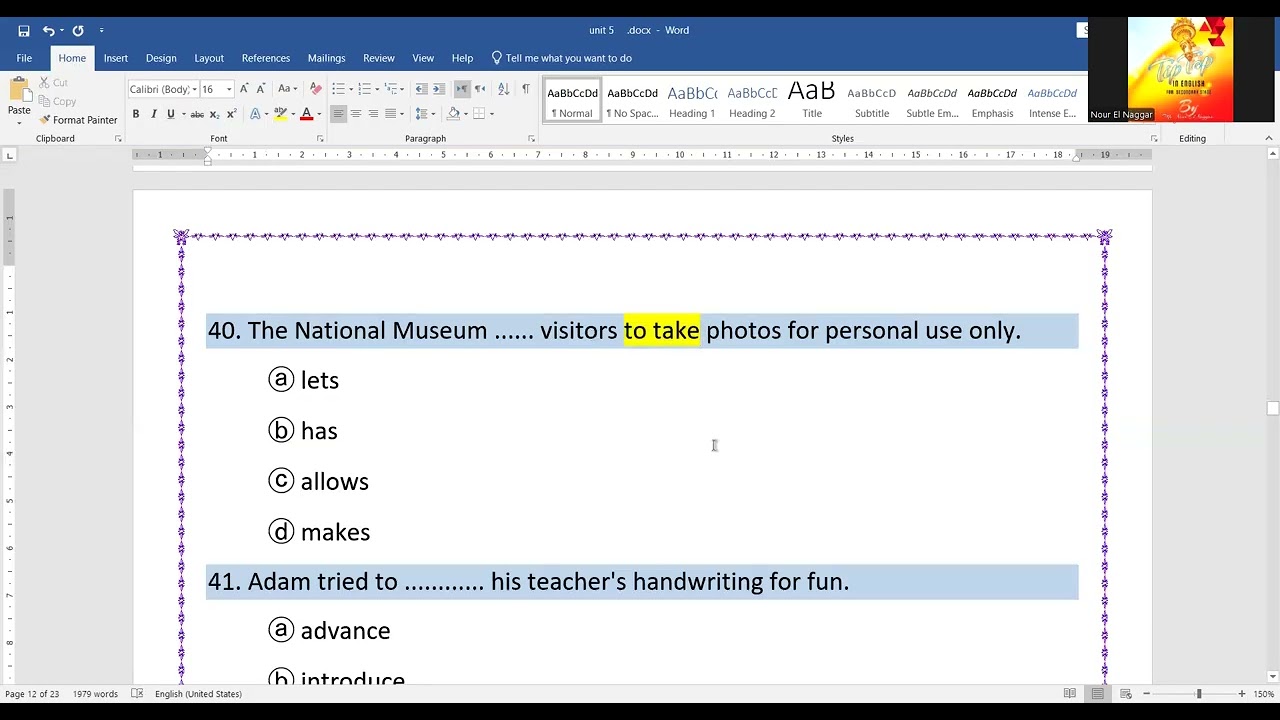This screenshot has height=720, width=1280.
Task: Apply yellow text highlight color
Action: [280, 114]
